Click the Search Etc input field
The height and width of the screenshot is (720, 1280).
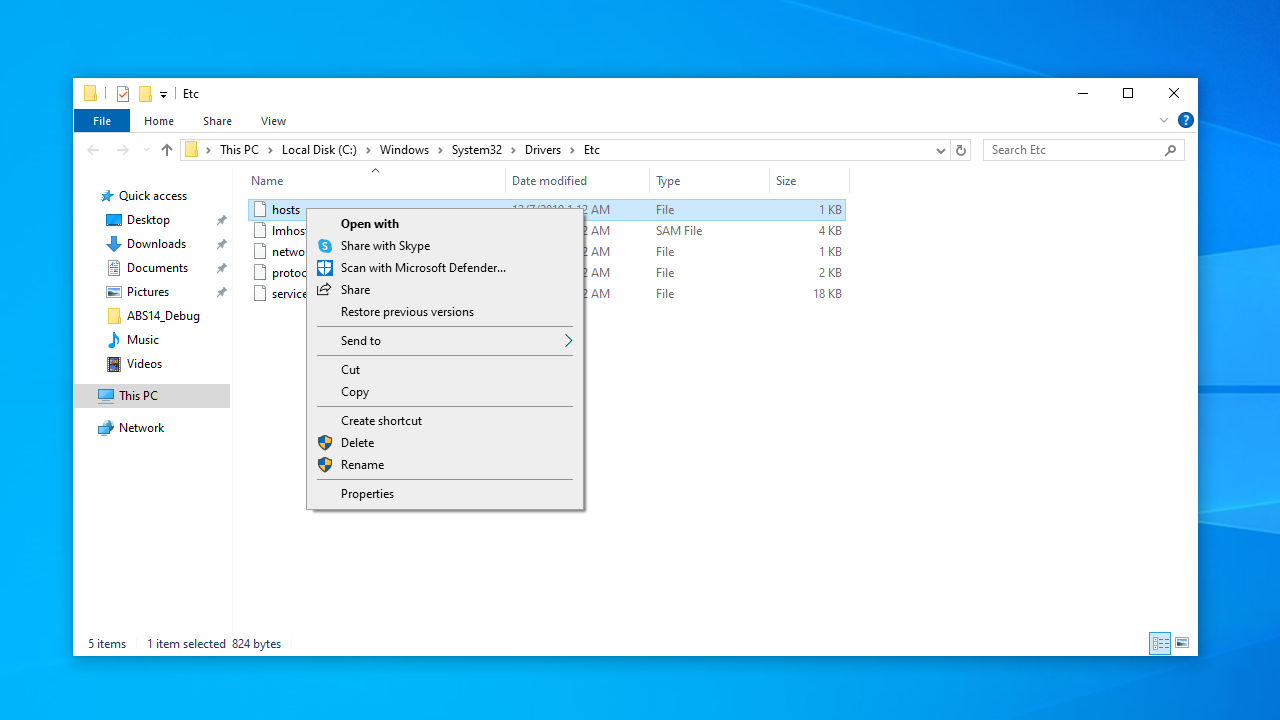click(x=1070, y=150)
